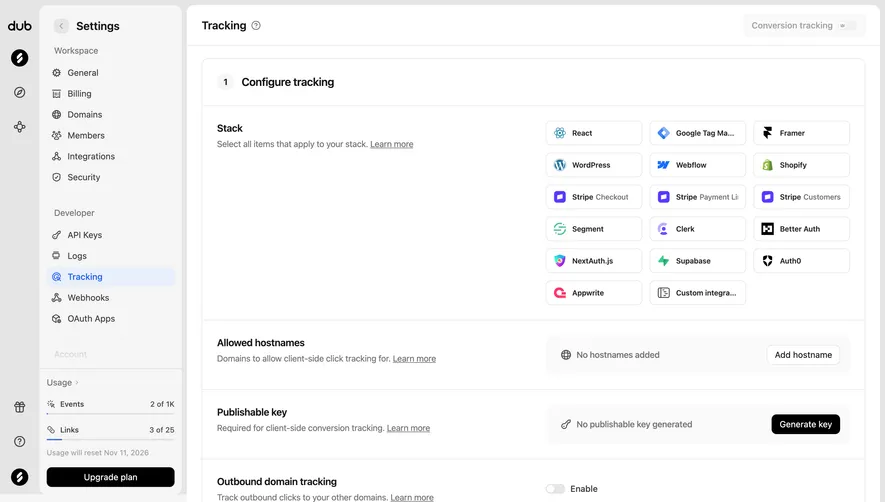Select Tracking in the Developer section
Image resolution: width=885 pixels, height=502 pixels.
[x=111, y=277]
